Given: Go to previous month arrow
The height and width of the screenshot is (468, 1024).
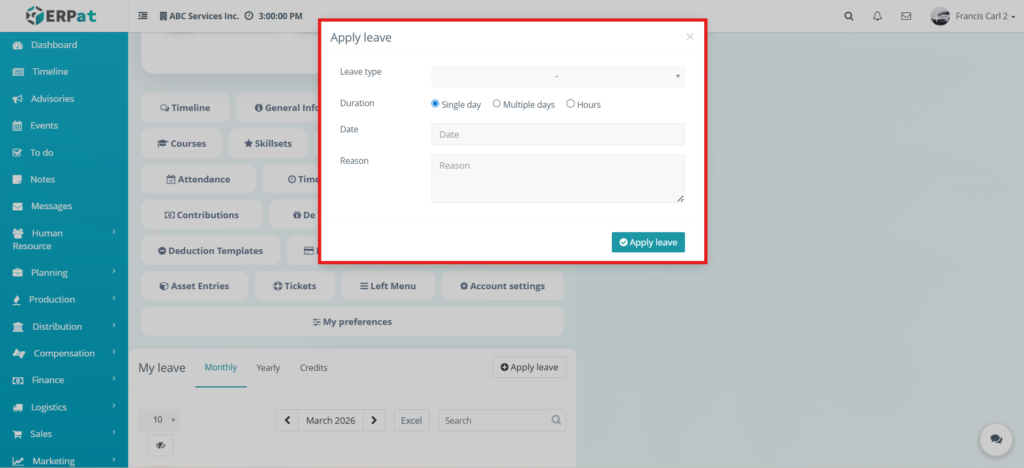Looking at the screenshot, I should 287,420.
